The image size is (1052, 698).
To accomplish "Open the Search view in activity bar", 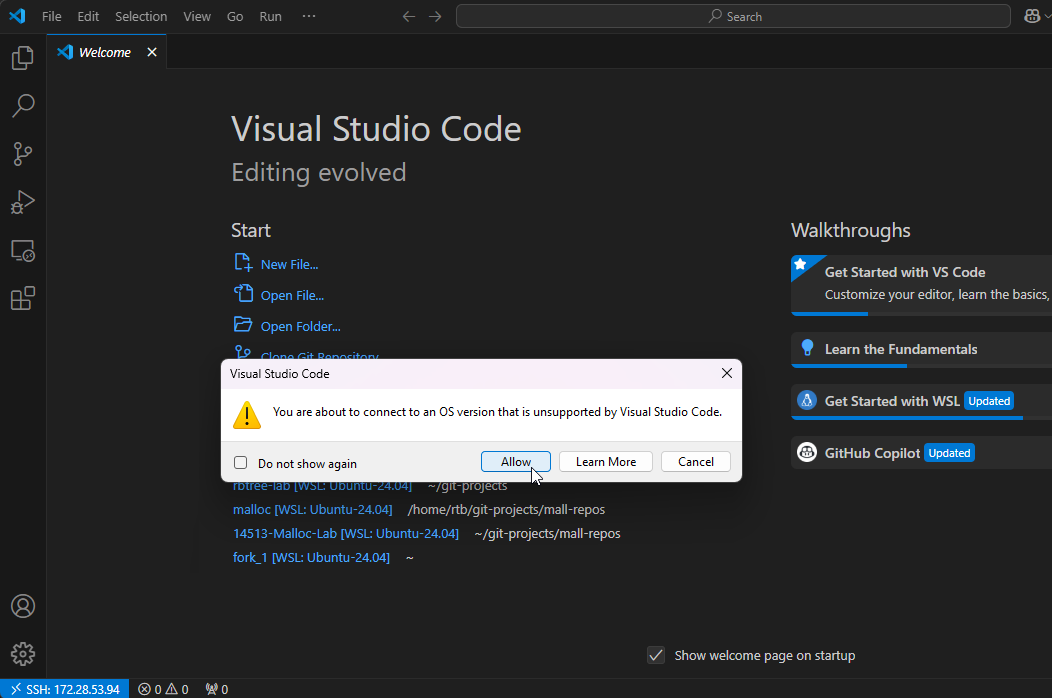I will coord(23,106).
